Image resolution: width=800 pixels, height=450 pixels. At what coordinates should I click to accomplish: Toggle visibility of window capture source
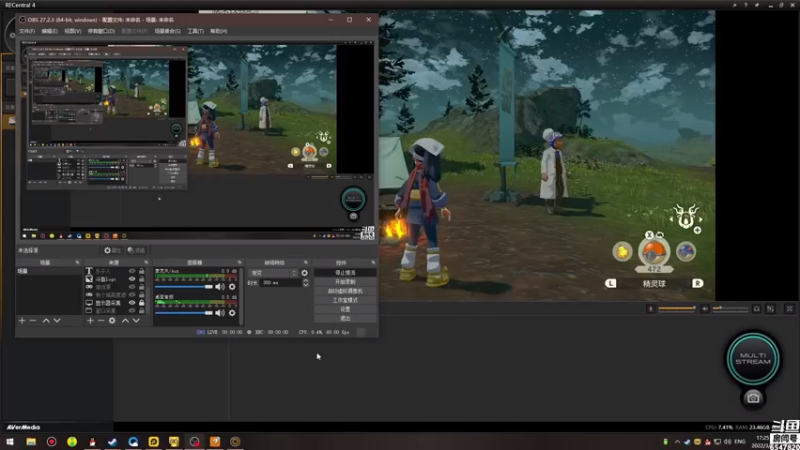pos(132,310)
